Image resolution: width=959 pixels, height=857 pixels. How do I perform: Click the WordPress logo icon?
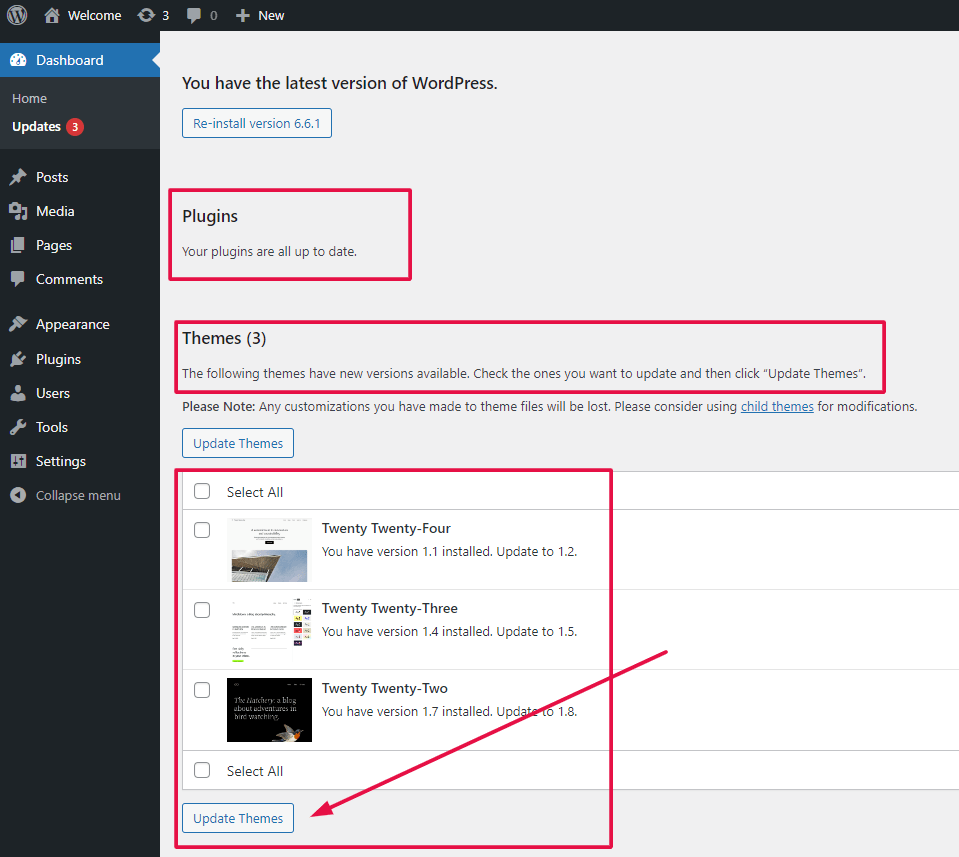pos(17,15)
